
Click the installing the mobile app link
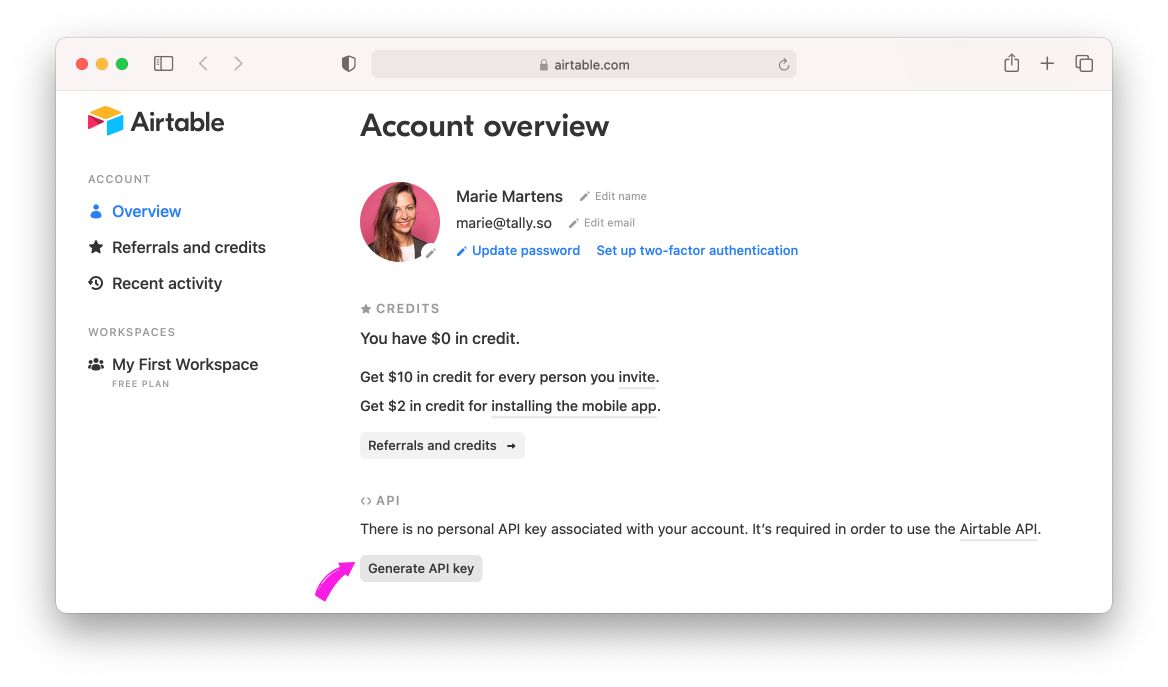tap(574, 406)
